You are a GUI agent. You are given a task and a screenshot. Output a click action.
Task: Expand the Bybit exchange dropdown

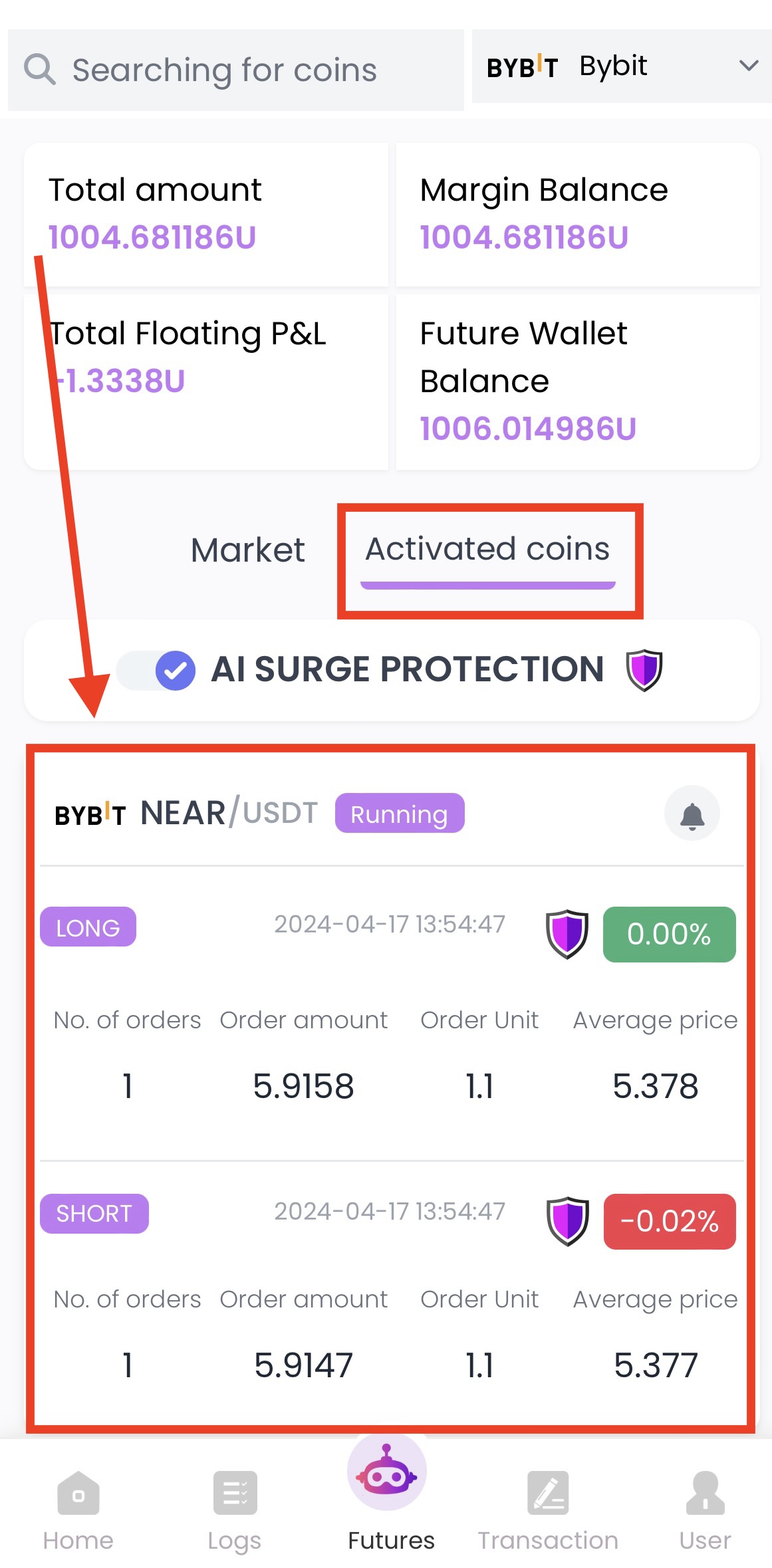pyautogui.click(x=622, y=66)
